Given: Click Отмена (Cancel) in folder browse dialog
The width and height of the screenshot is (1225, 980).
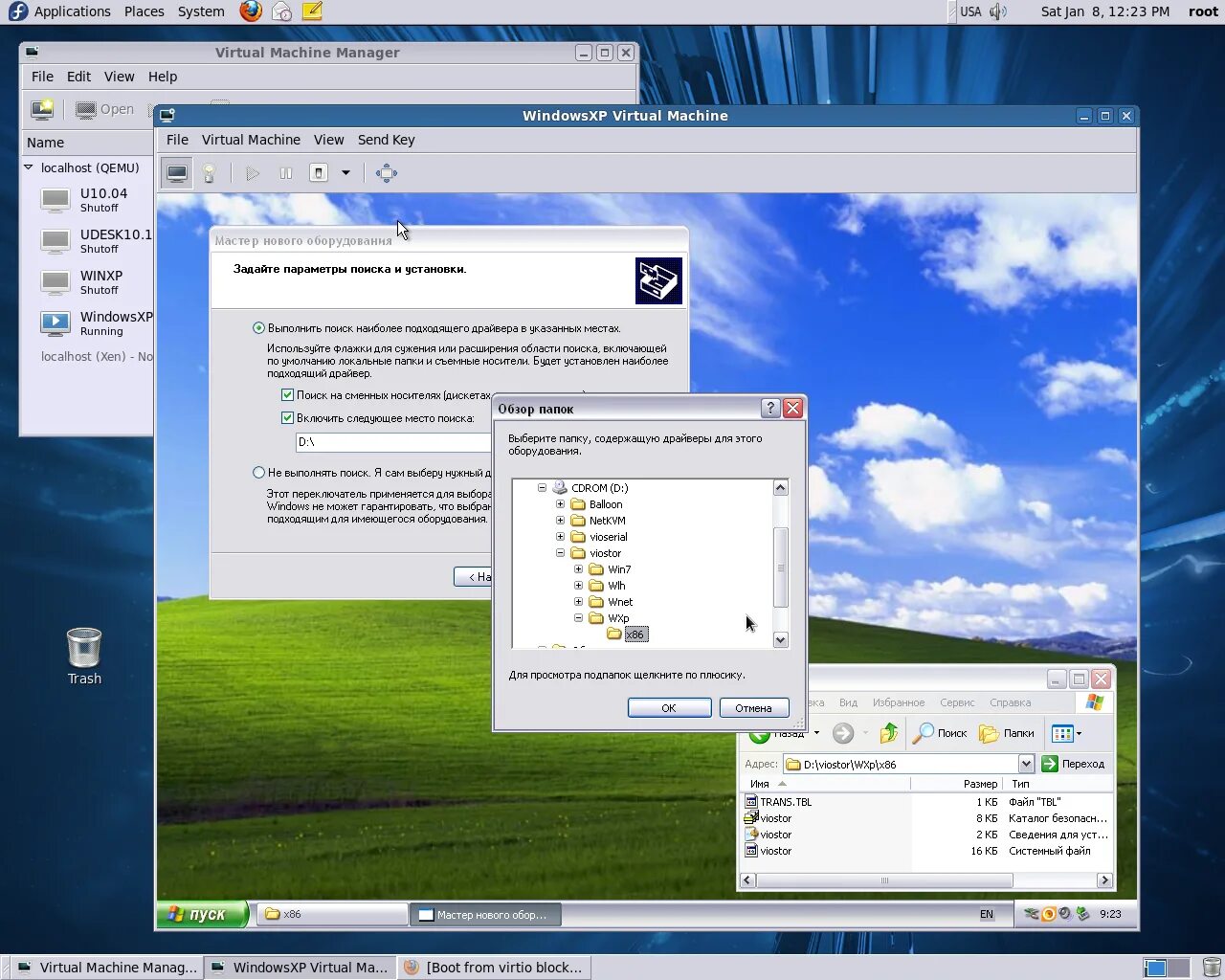Looking at the screenshot, I should tap(753, 708).
